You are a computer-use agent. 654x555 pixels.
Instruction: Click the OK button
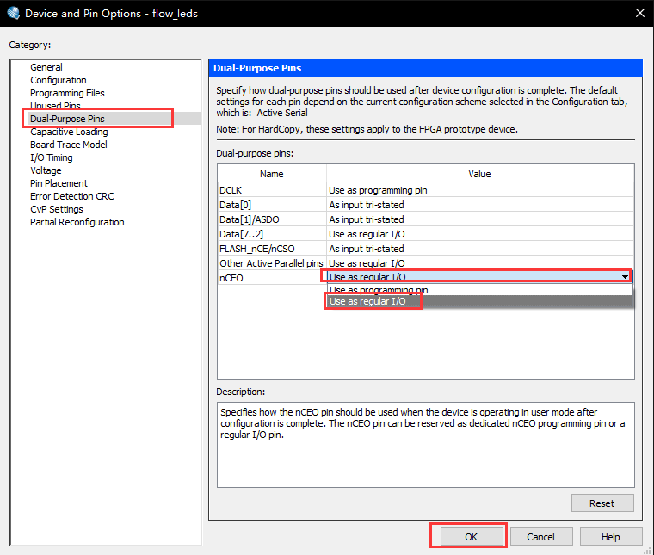471,537
